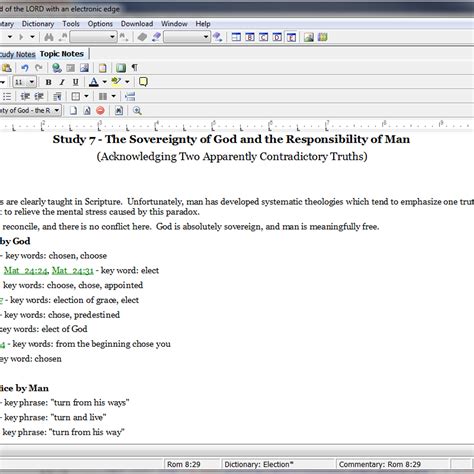Click the borders table icon
This screenshot has height=474, width=474.
pos(76,96)
